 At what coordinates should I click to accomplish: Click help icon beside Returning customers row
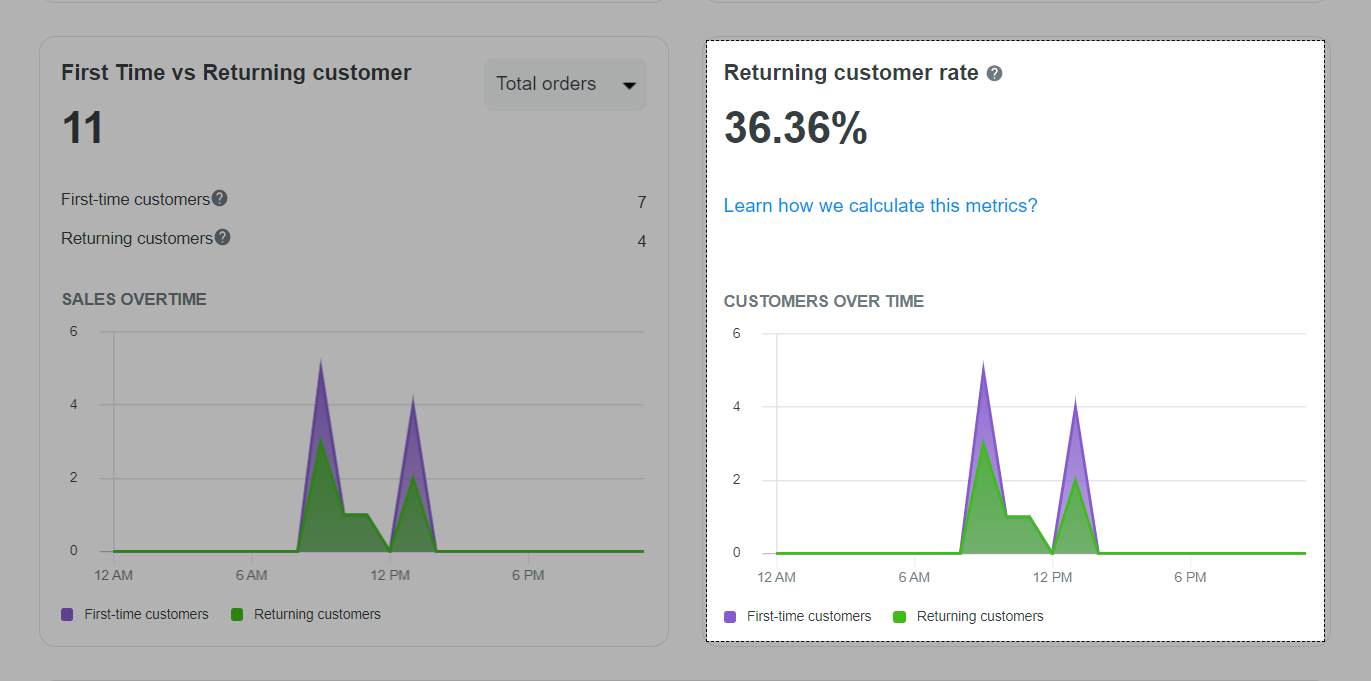[x=223, y=237]
